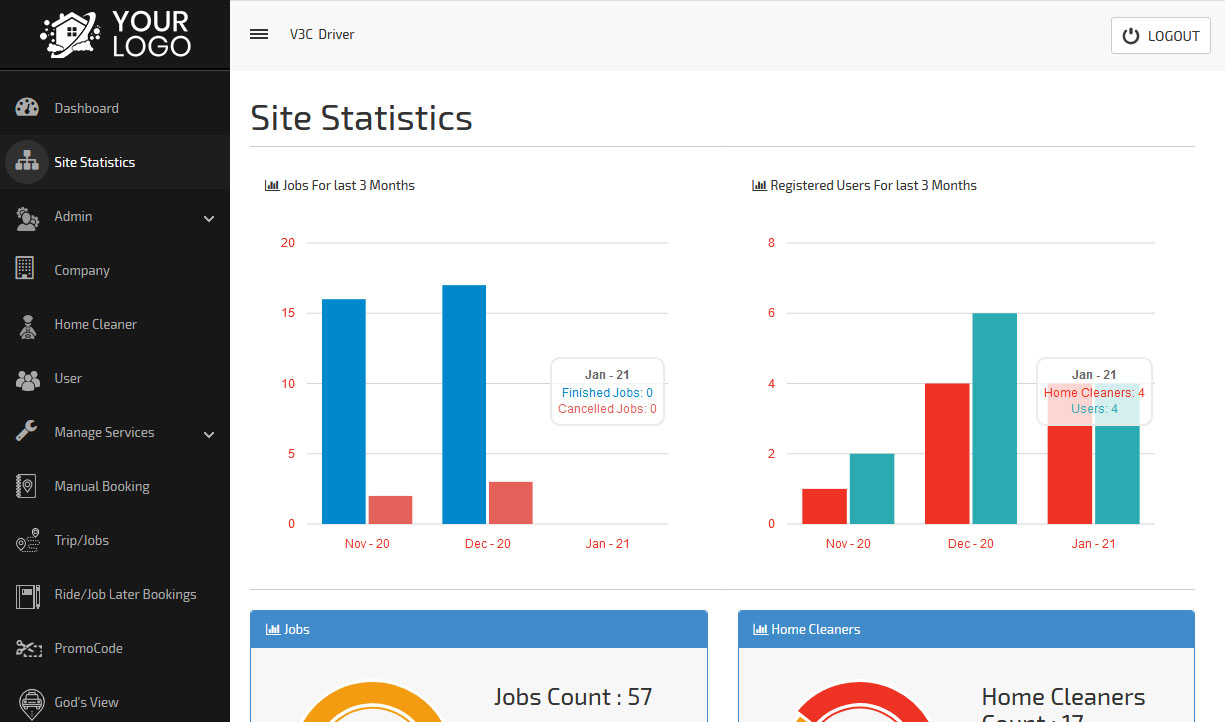Screen dimensions: 1225x722
Task: Click the Nov - 20 blue finished jobs bar
Action: 344,411
